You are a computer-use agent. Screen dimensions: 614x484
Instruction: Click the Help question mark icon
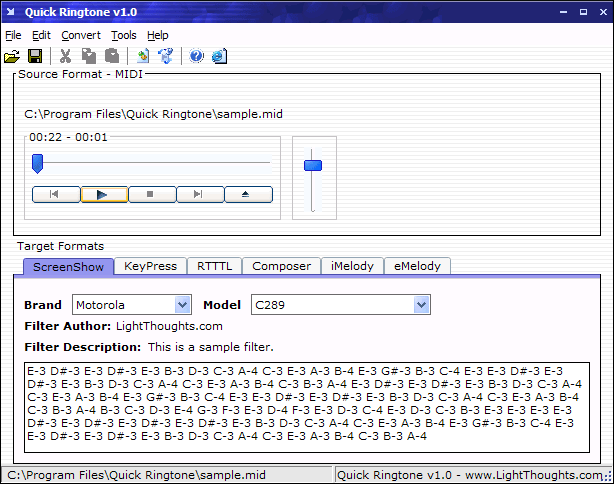click(x=197, y=56)
